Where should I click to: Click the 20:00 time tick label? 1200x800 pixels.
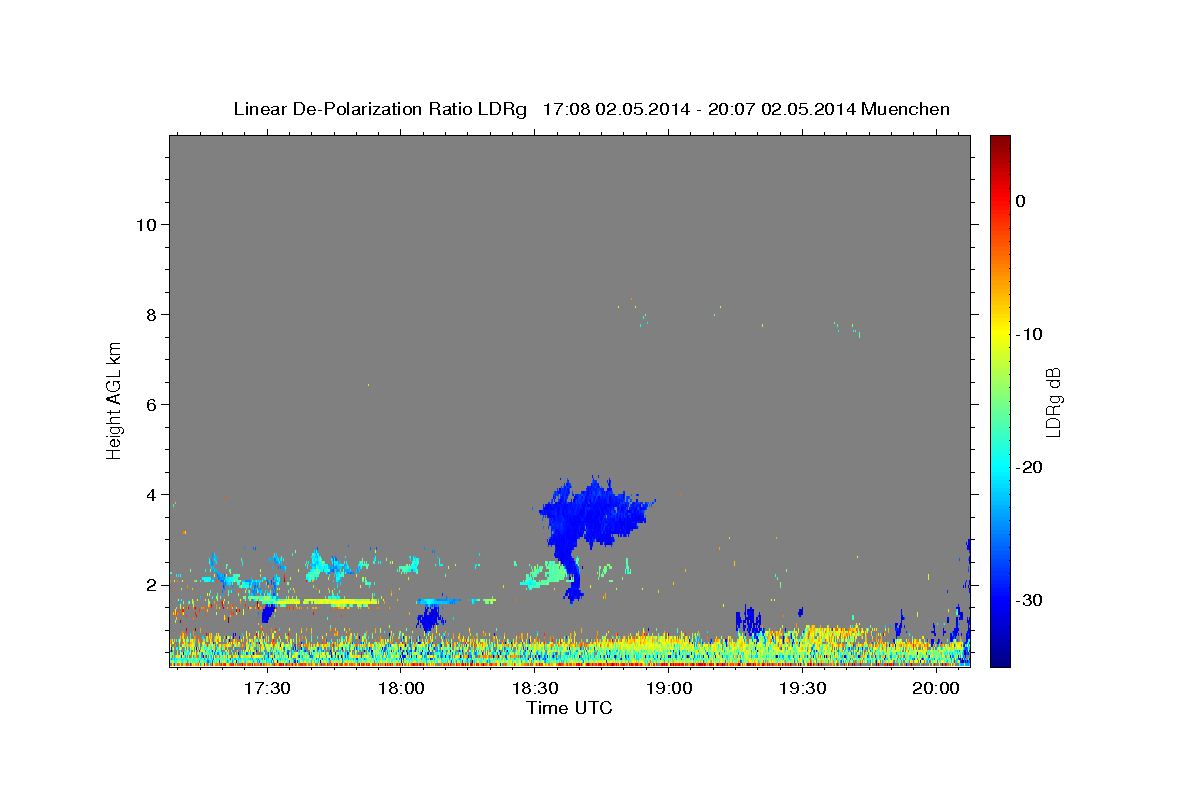[x=936, y=688]
